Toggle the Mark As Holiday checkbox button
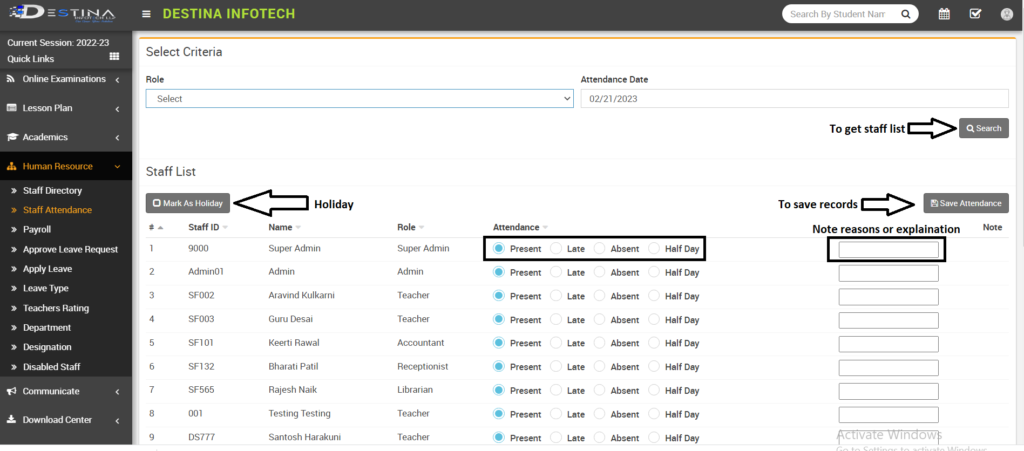The image size is (1024, 451). tap(188, 203)
